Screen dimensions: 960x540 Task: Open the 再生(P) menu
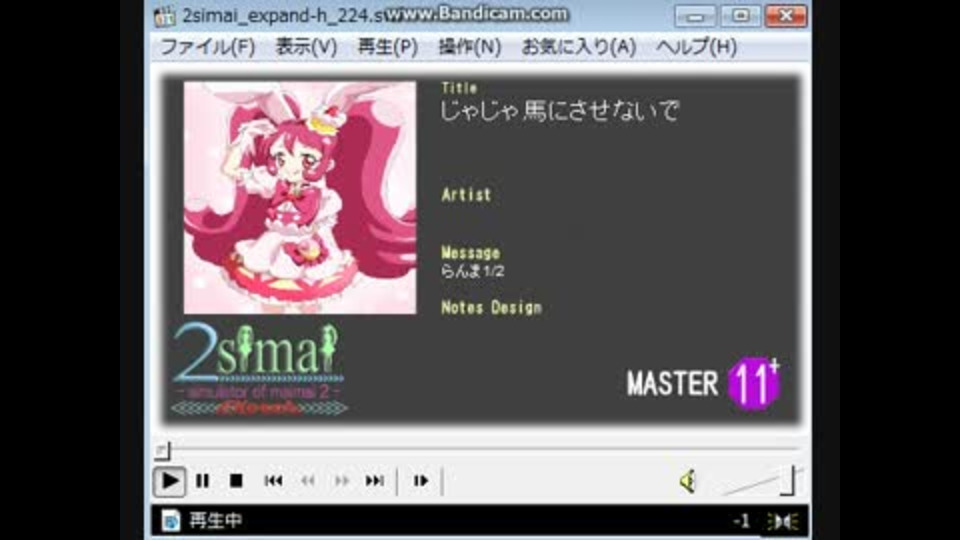388,47
